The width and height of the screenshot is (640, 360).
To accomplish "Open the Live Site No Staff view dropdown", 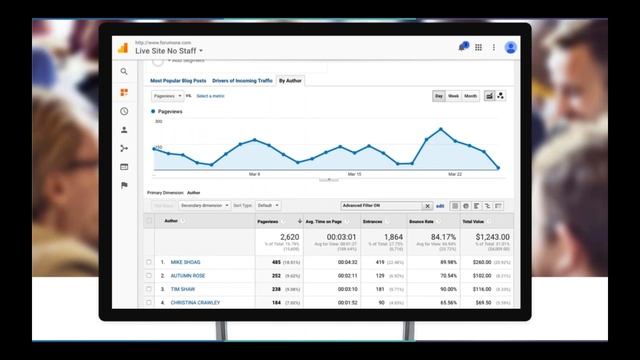I will click(169, 51).
